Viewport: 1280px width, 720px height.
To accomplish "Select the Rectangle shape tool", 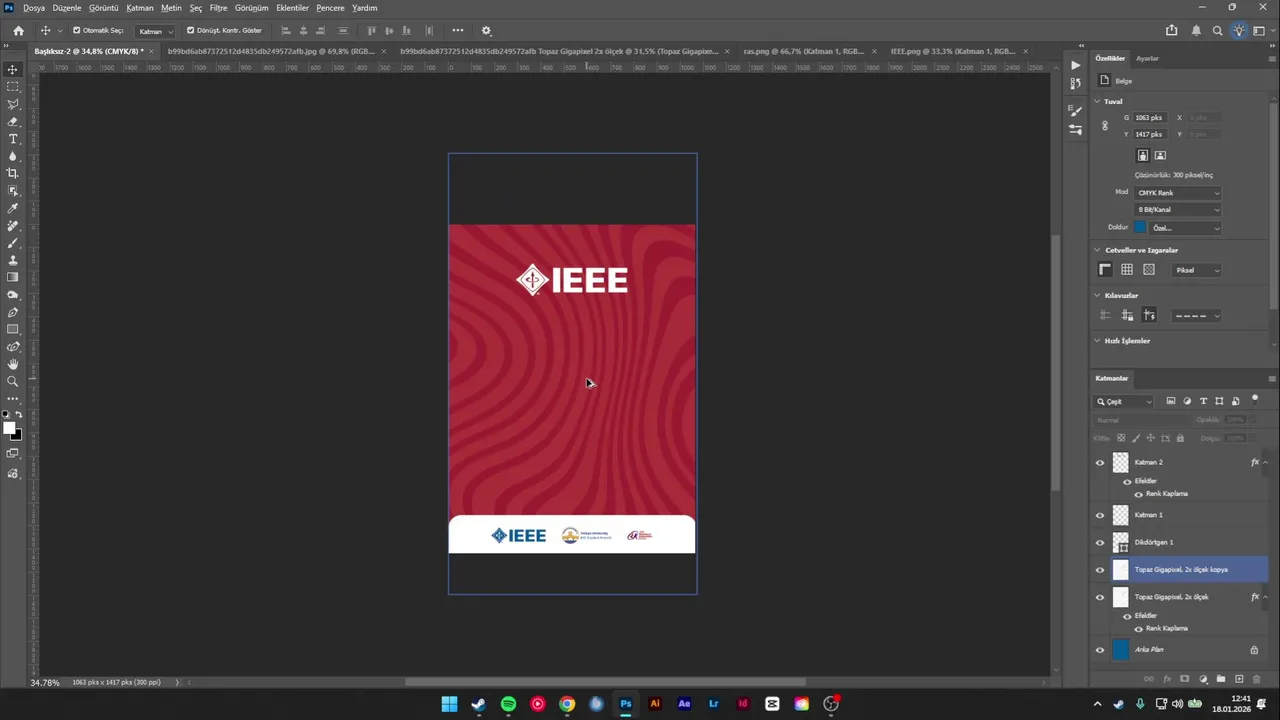I will (x=13, y=329).
